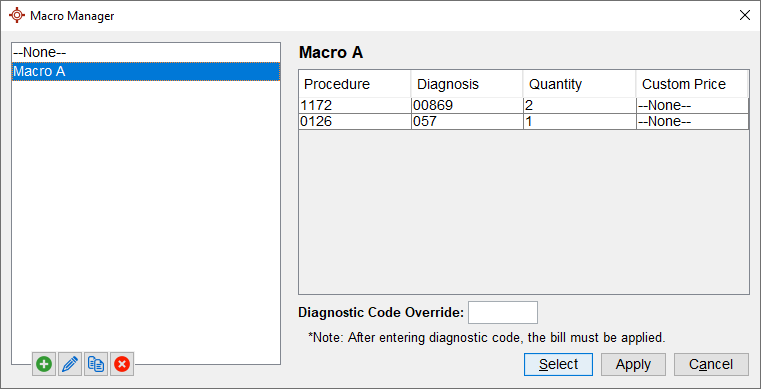The height and width of the screenshot is (389, 761).
Task: Select the --None-- list entry
Action: click(146, 52)
